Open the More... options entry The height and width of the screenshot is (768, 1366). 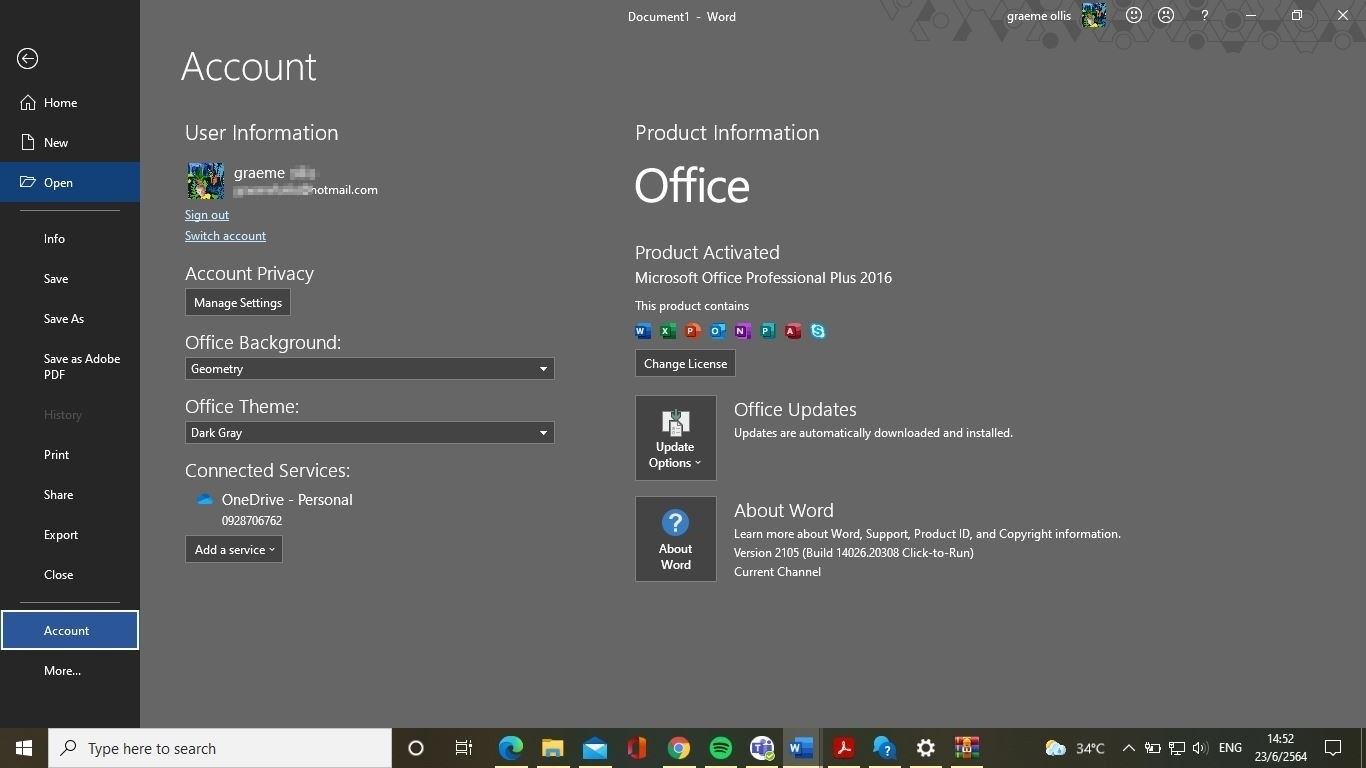[x=70, y=671]
